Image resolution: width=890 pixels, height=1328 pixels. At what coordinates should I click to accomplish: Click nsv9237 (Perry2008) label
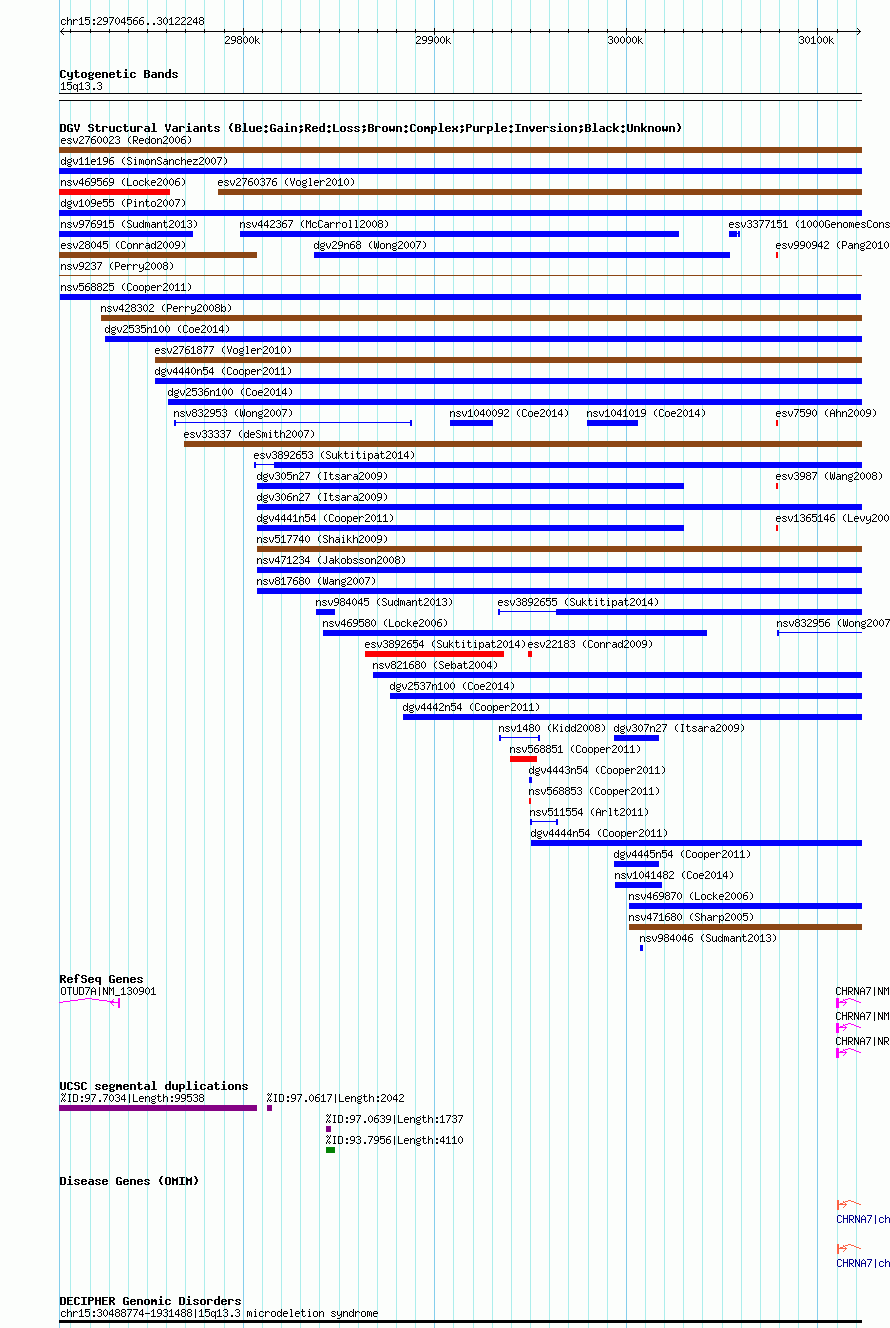[x=116, y=266]
